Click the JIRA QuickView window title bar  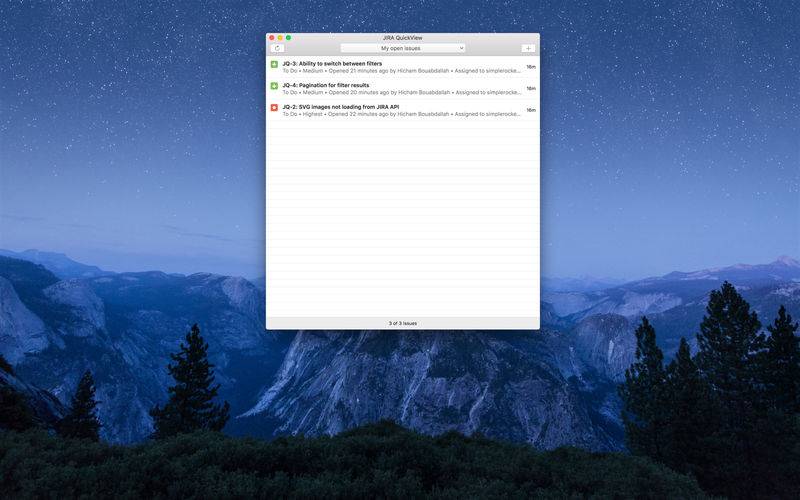pyautogui.click(x=402, y=38)
